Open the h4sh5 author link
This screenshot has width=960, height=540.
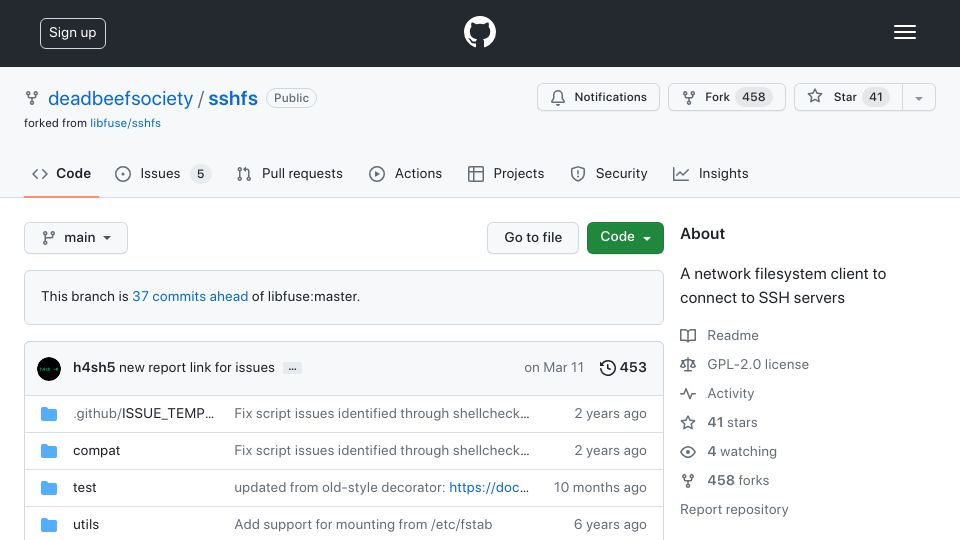94,367
